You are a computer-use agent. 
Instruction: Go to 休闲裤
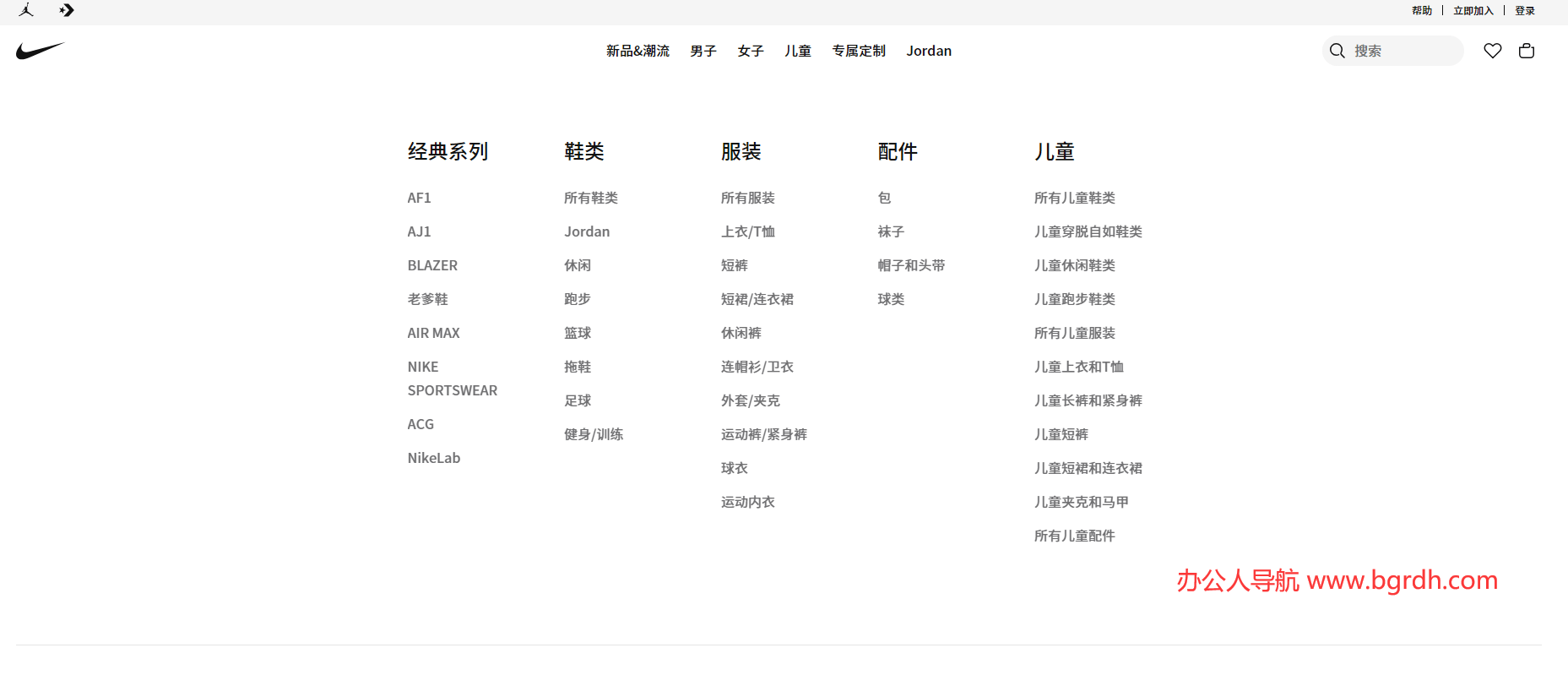tap(741, 333)
